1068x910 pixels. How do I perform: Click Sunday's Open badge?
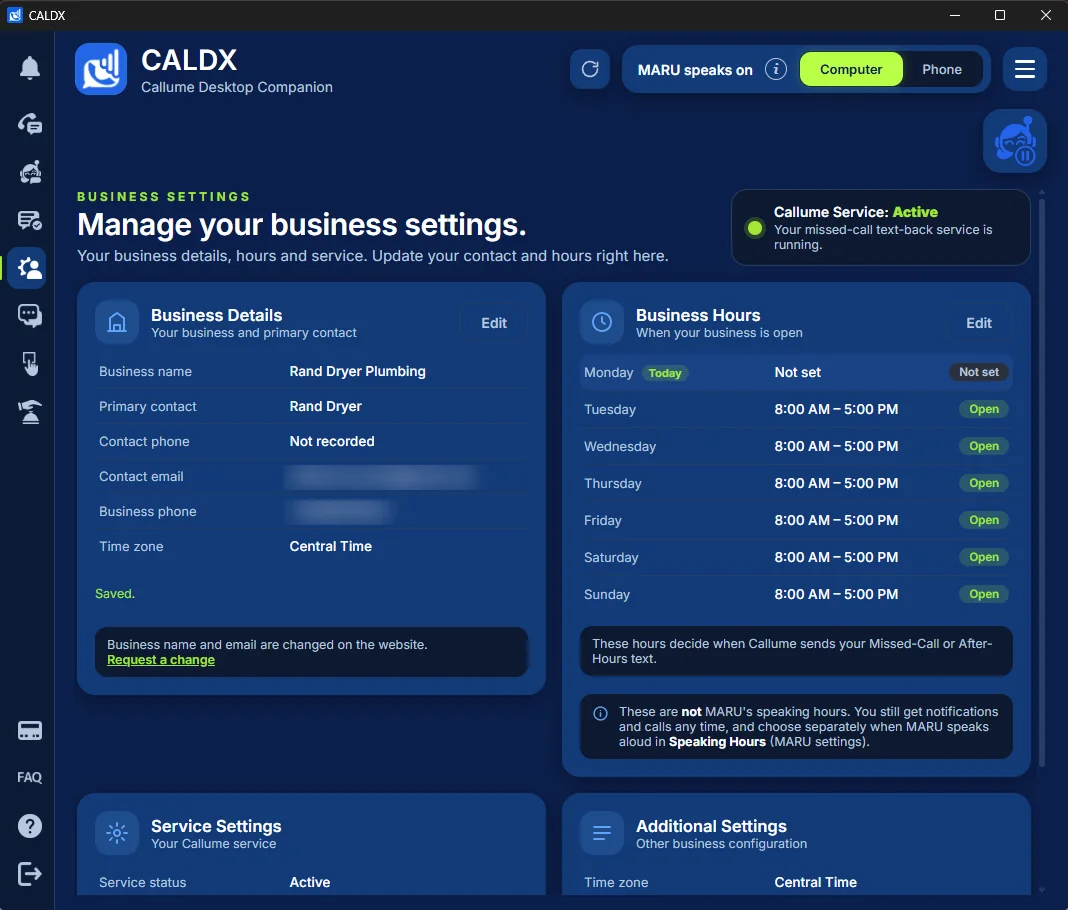pyautogui.click(x=984, y=594)
